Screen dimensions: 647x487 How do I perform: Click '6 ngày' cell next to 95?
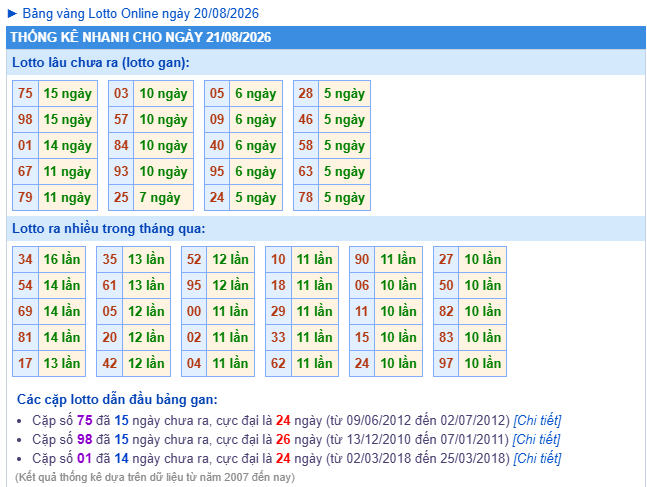coord(256,171)
